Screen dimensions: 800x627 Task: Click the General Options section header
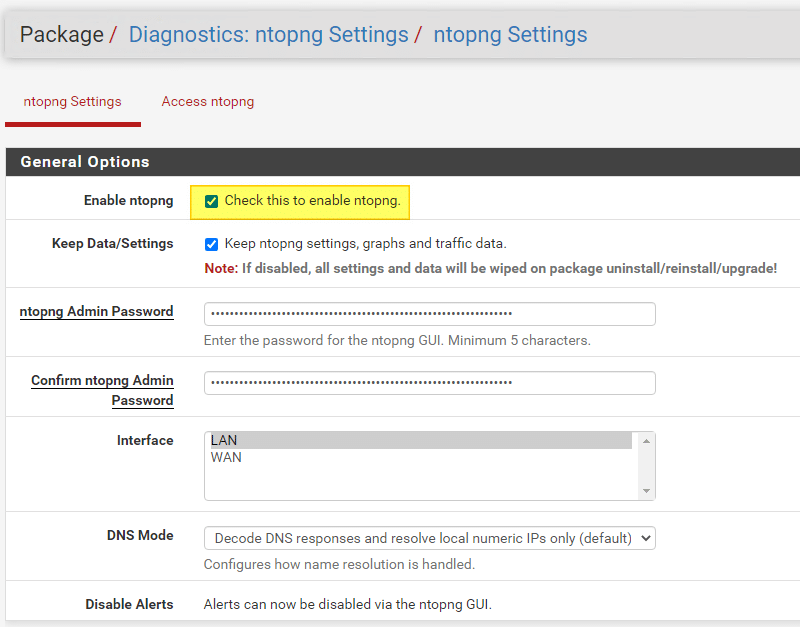[x=85, y=162]
